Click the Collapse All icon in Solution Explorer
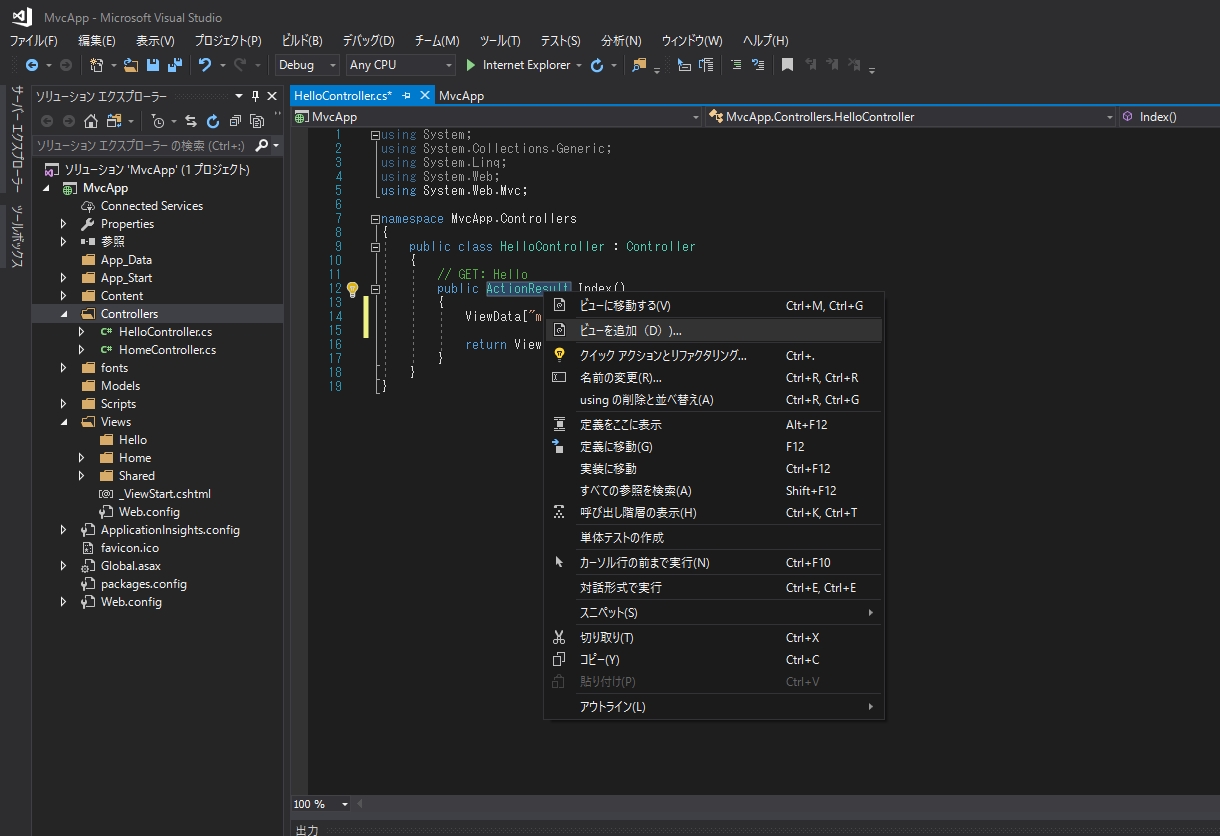 tap(236, 120)
